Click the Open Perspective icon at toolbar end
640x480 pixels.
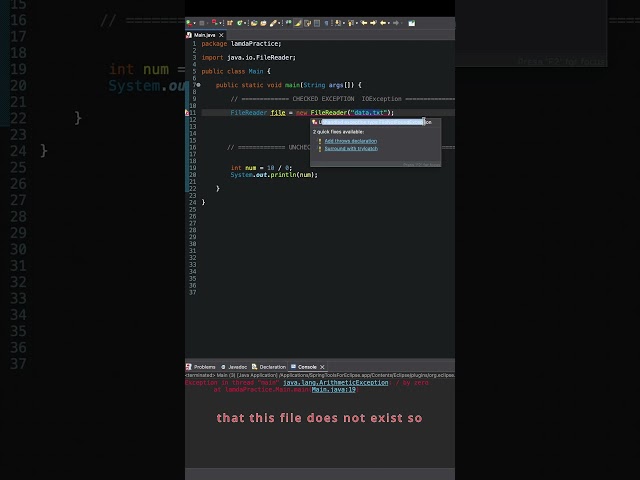coord(411,23)
